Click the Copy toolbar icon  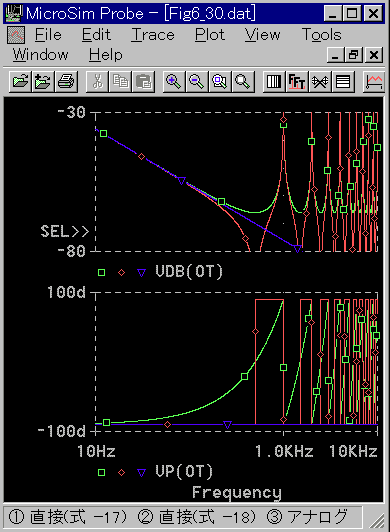(x=120, y=81)
